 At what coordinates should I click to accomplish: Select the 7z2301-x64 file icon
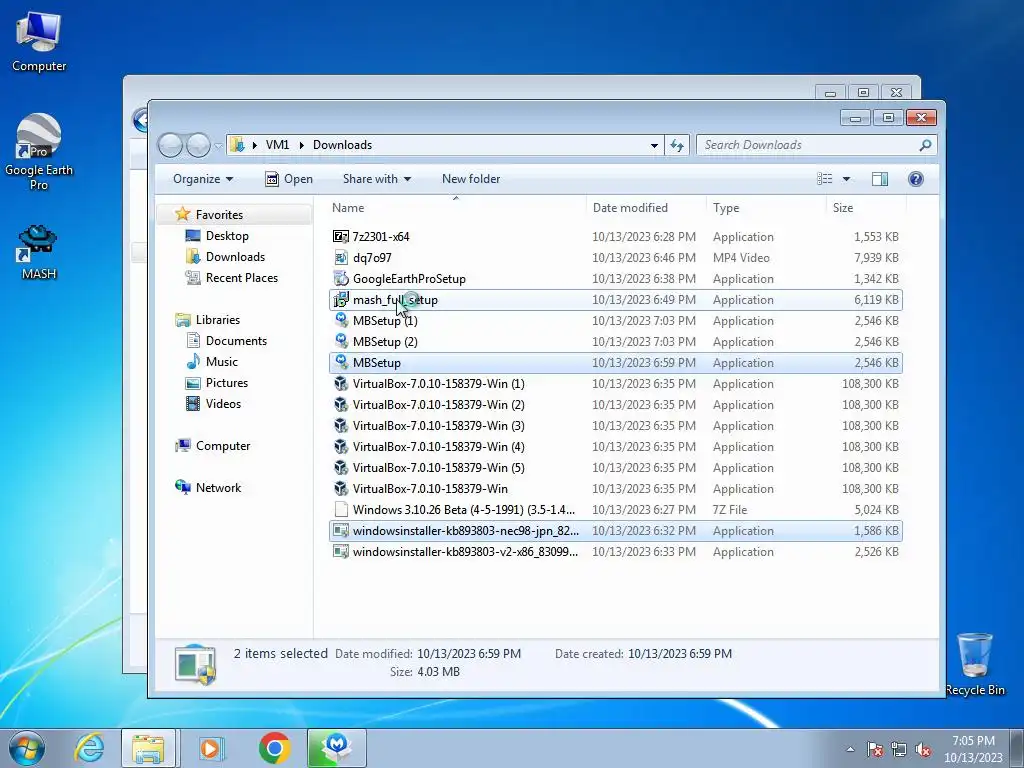[341, 236]
